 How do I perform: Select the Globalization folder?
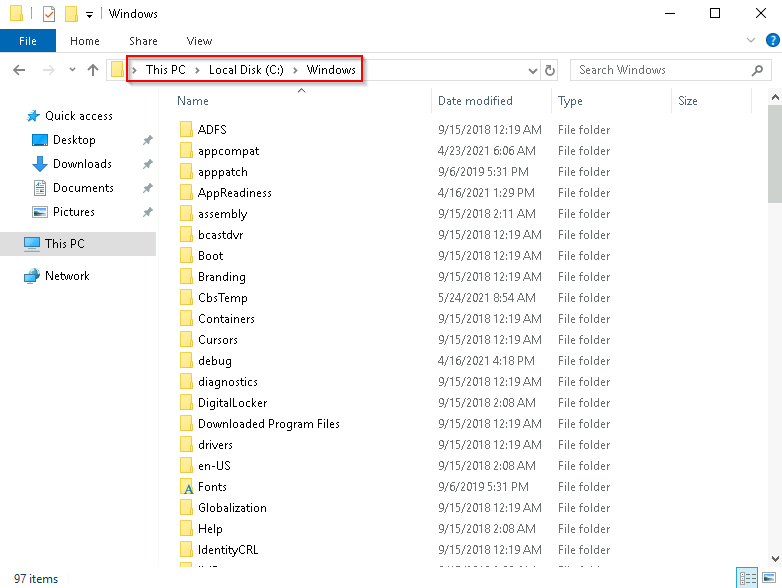pyautogui.click(x=232, y=508)
